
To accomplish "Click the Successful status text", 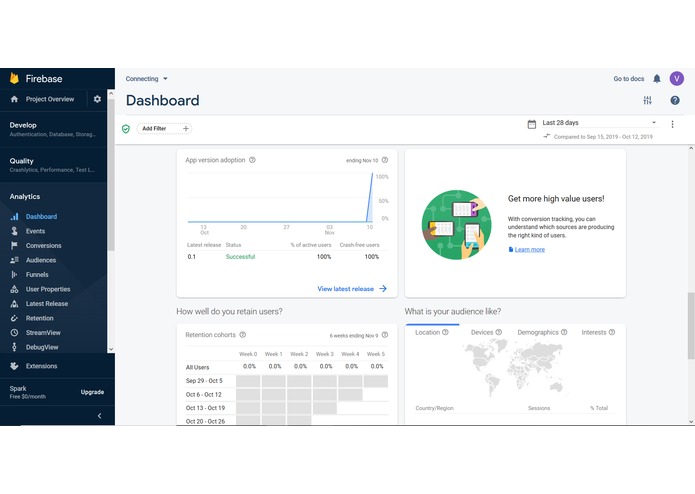I will coord(240,257).
